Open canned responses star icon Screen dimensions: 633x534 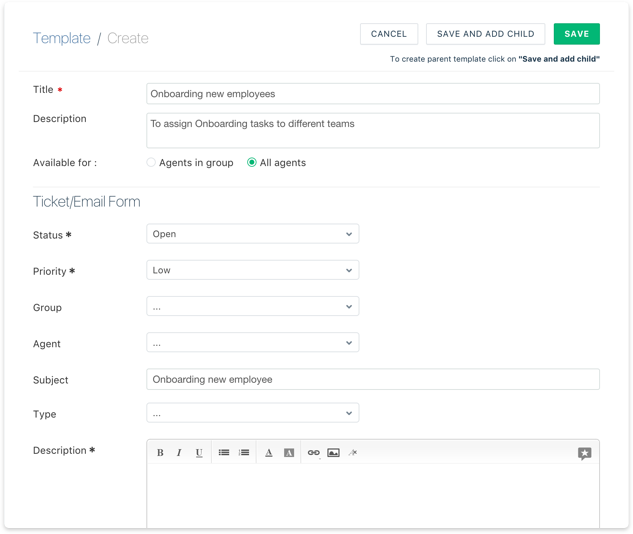click(585, 453)
